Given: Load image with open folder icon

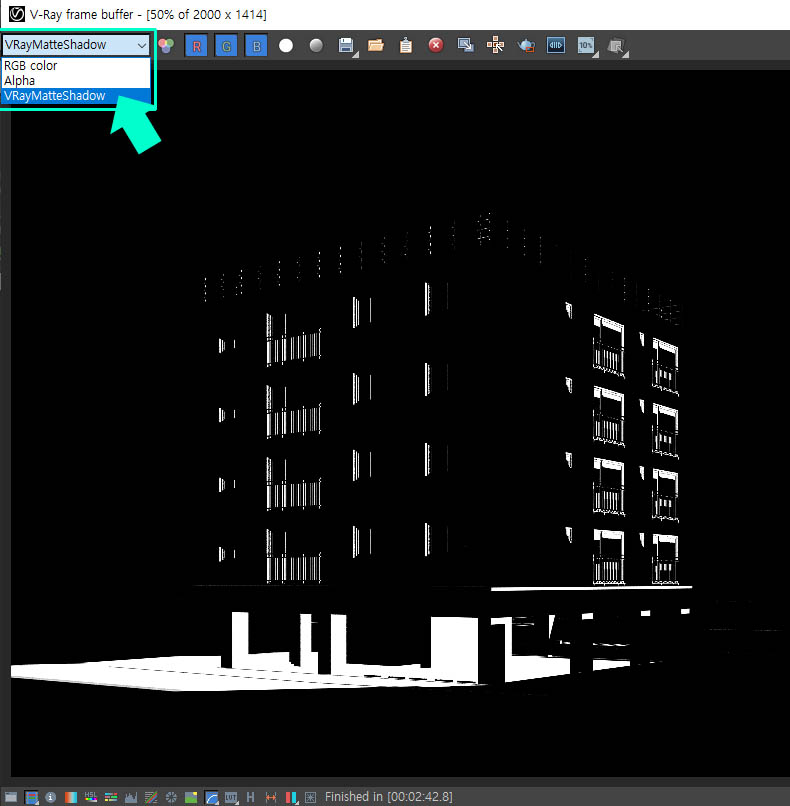Looking at the screenshot, I should (x=376, y=46).
